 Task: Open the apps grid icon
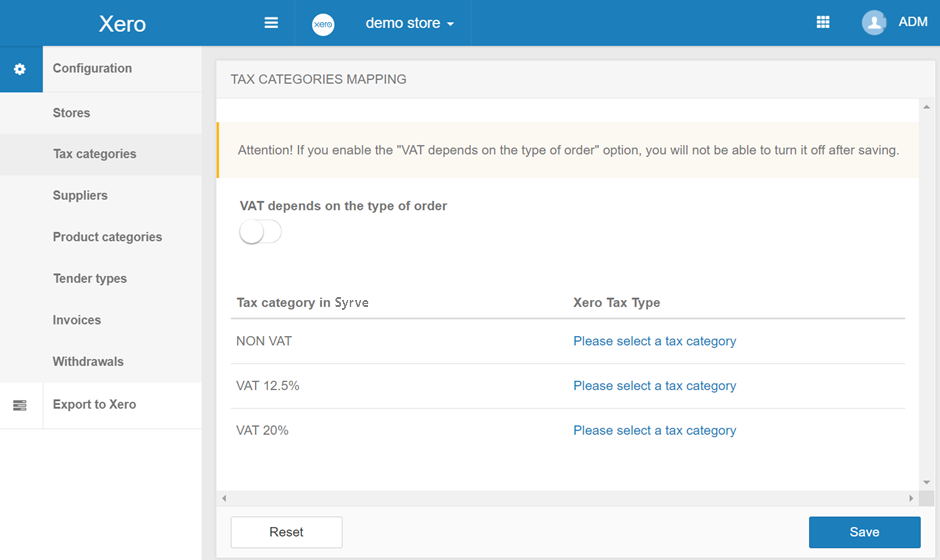pyautogui.click(x=823, y=23)
